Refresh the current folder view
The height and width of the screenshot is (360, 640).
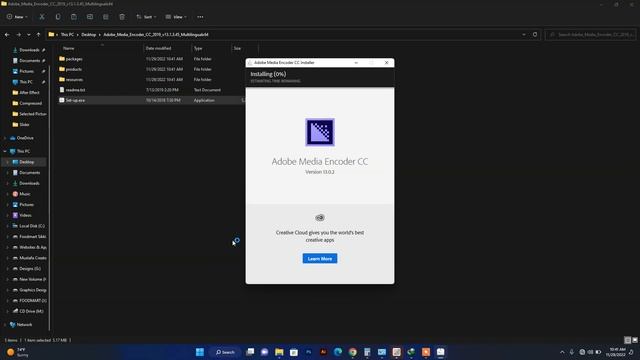coord(535,35)
